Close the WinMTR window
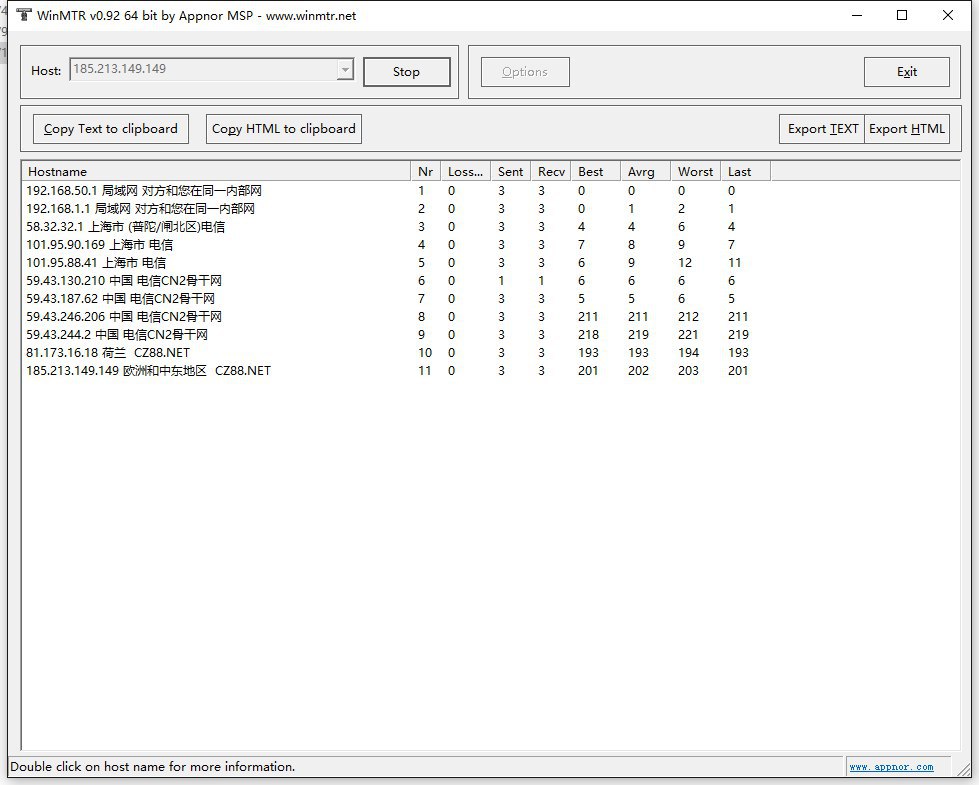 click(x=948, y=15)
